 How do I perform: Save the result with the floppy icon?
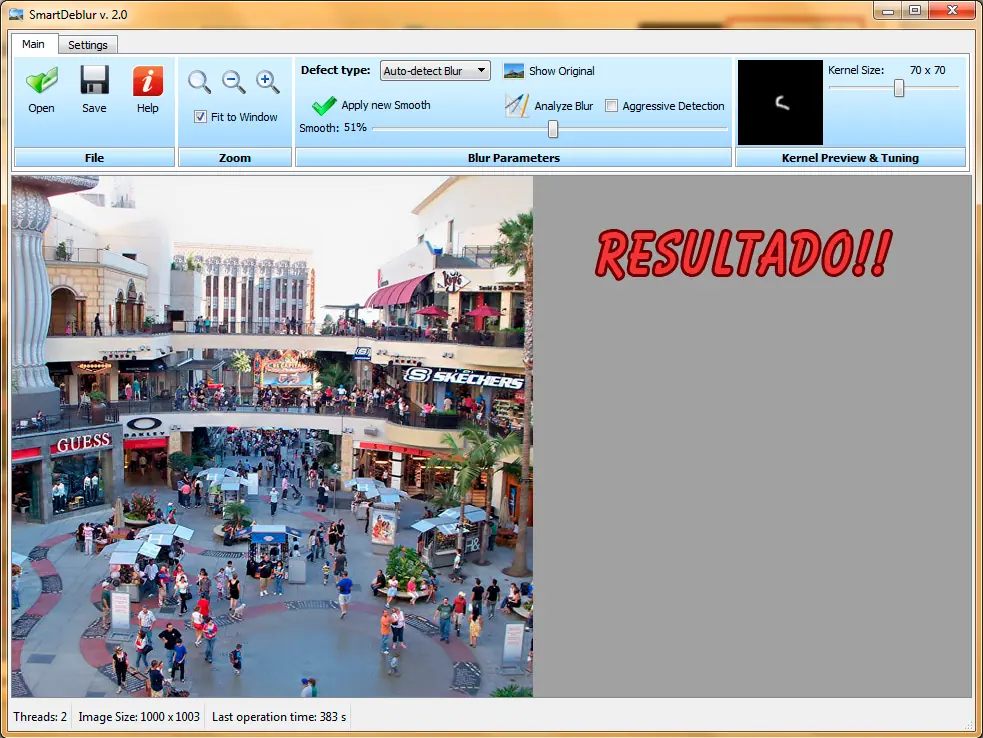[x=95, y=80]
